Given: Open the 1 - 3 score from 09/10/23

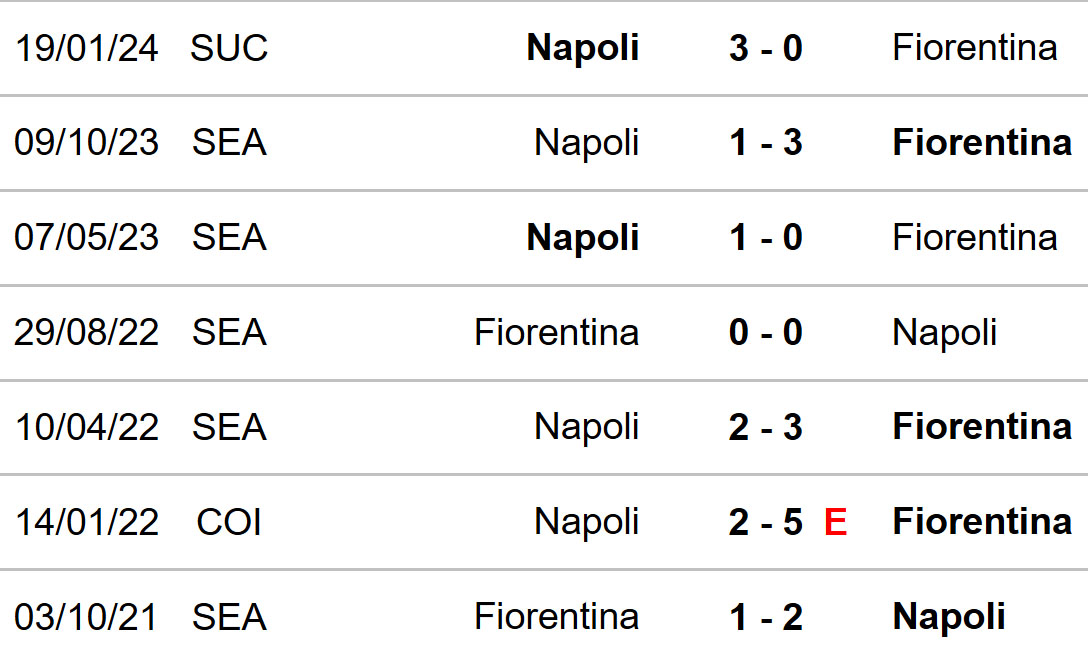Looking at the screenshot, I should tap(766, 142).
